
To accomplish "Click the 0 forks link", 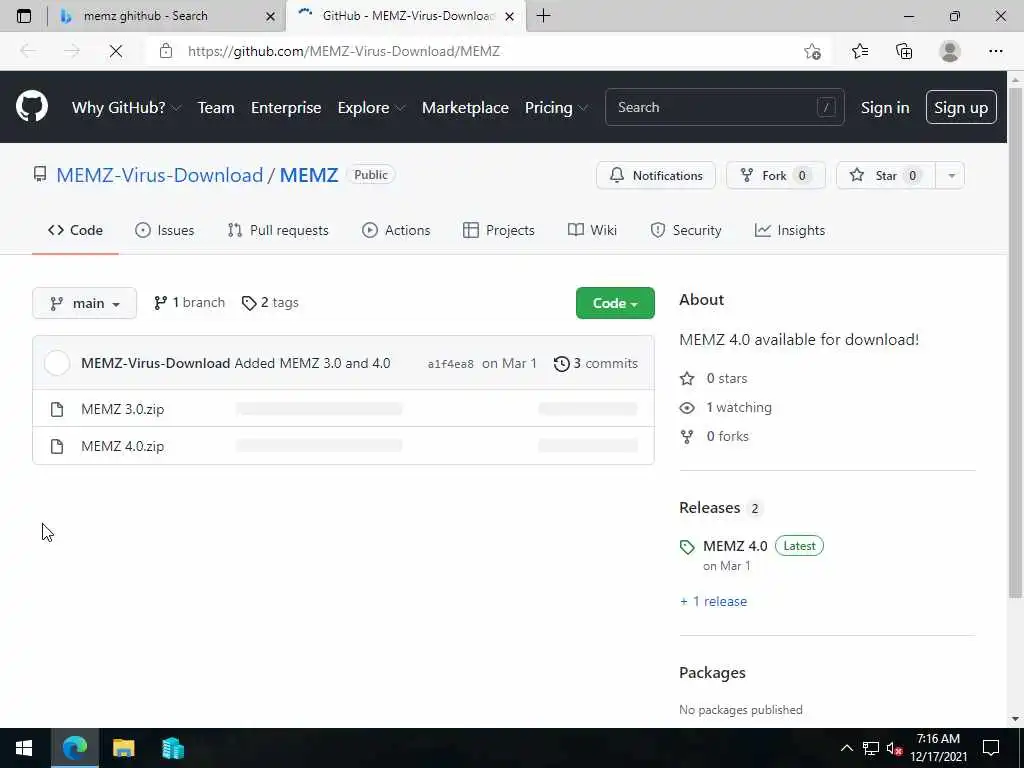I will (714, 436).
